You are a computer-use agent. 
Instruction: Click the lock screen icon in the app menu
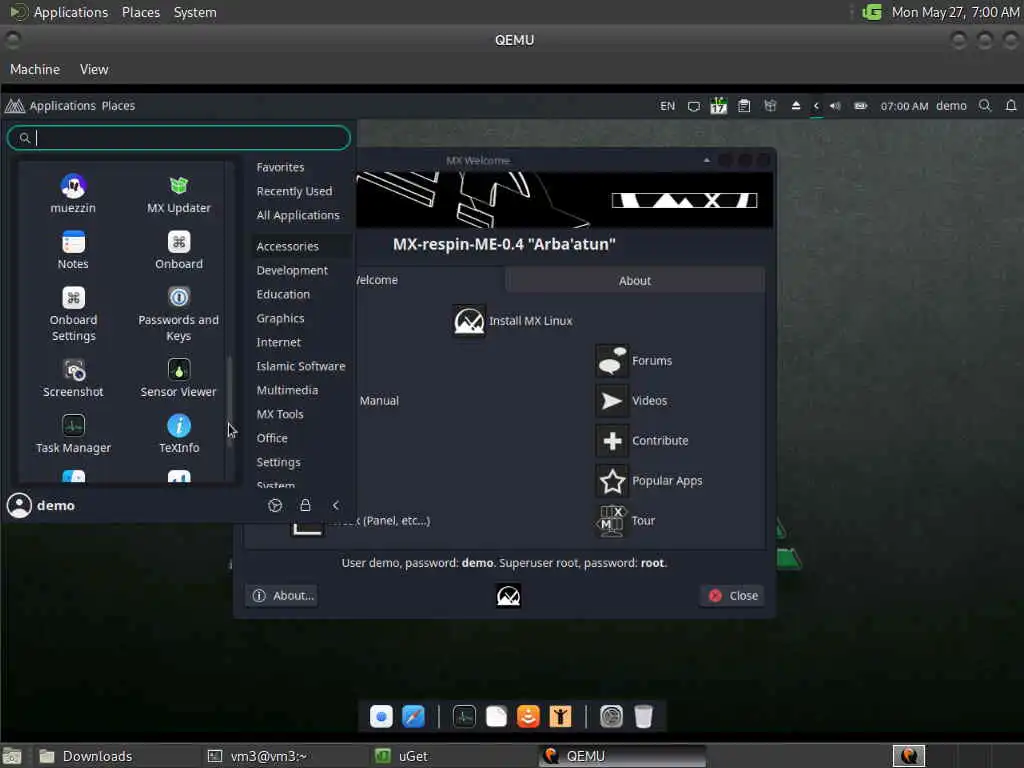pos(305,505)
